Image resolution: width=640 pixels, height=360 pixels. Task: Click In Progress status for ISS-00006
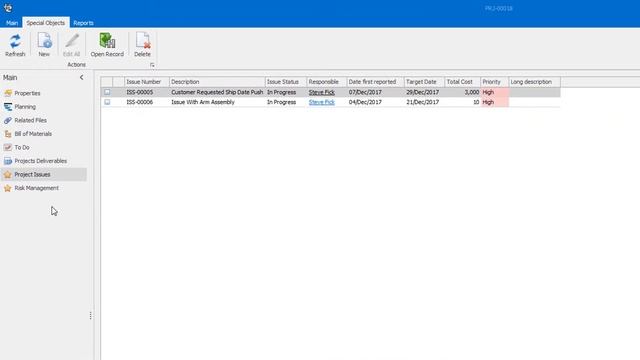pyautogui.click(x=286, y=102)
